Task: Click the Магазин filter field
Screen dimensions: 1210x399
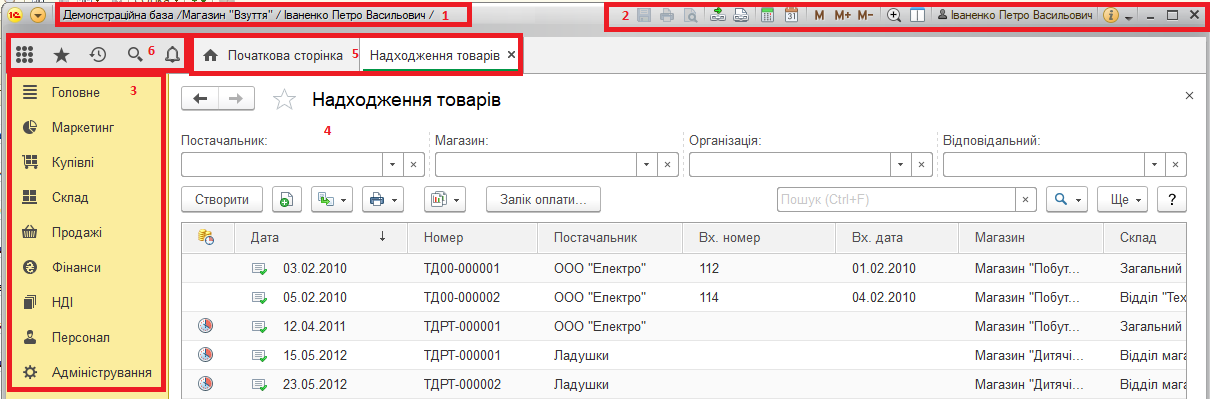Action: tap(536, 164)
